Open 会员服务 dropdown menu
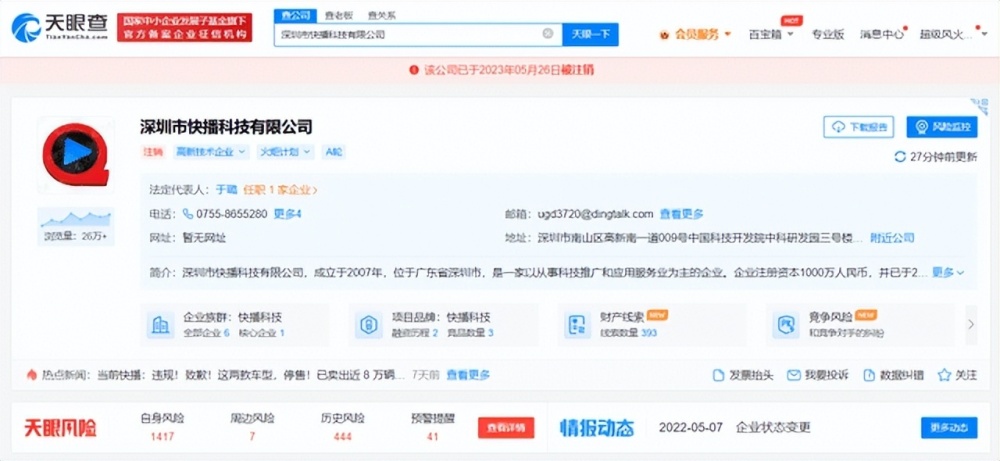Image resolution: width=1000 pixels, height=461 pixels. point(696,34)
